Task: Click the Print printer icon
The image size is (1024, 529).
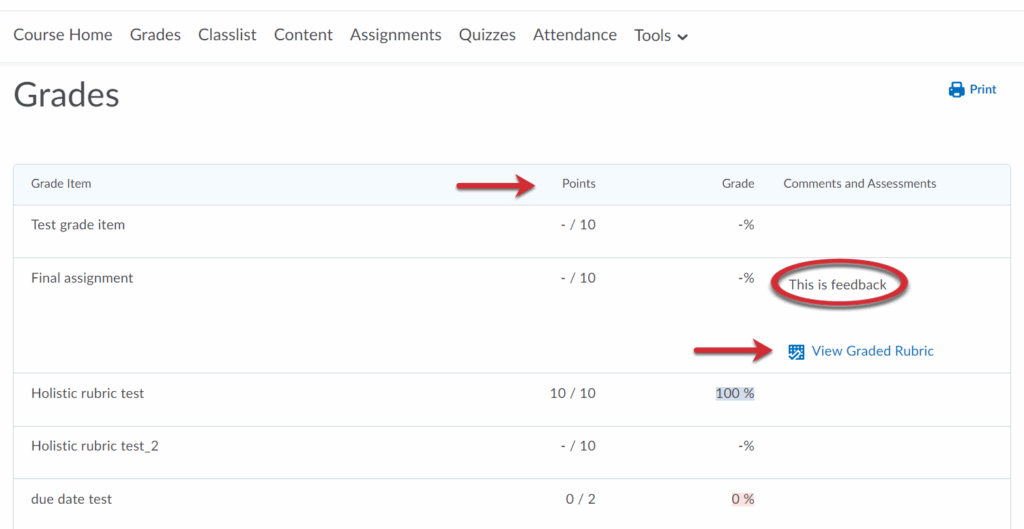Action: (956, 90)
